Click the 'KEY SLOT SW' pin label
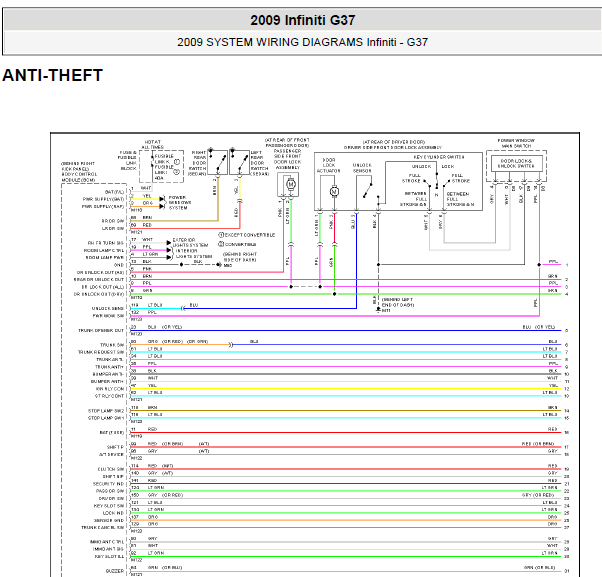The height and width of the screenshot is (577, 602). [x=109, y=506]
